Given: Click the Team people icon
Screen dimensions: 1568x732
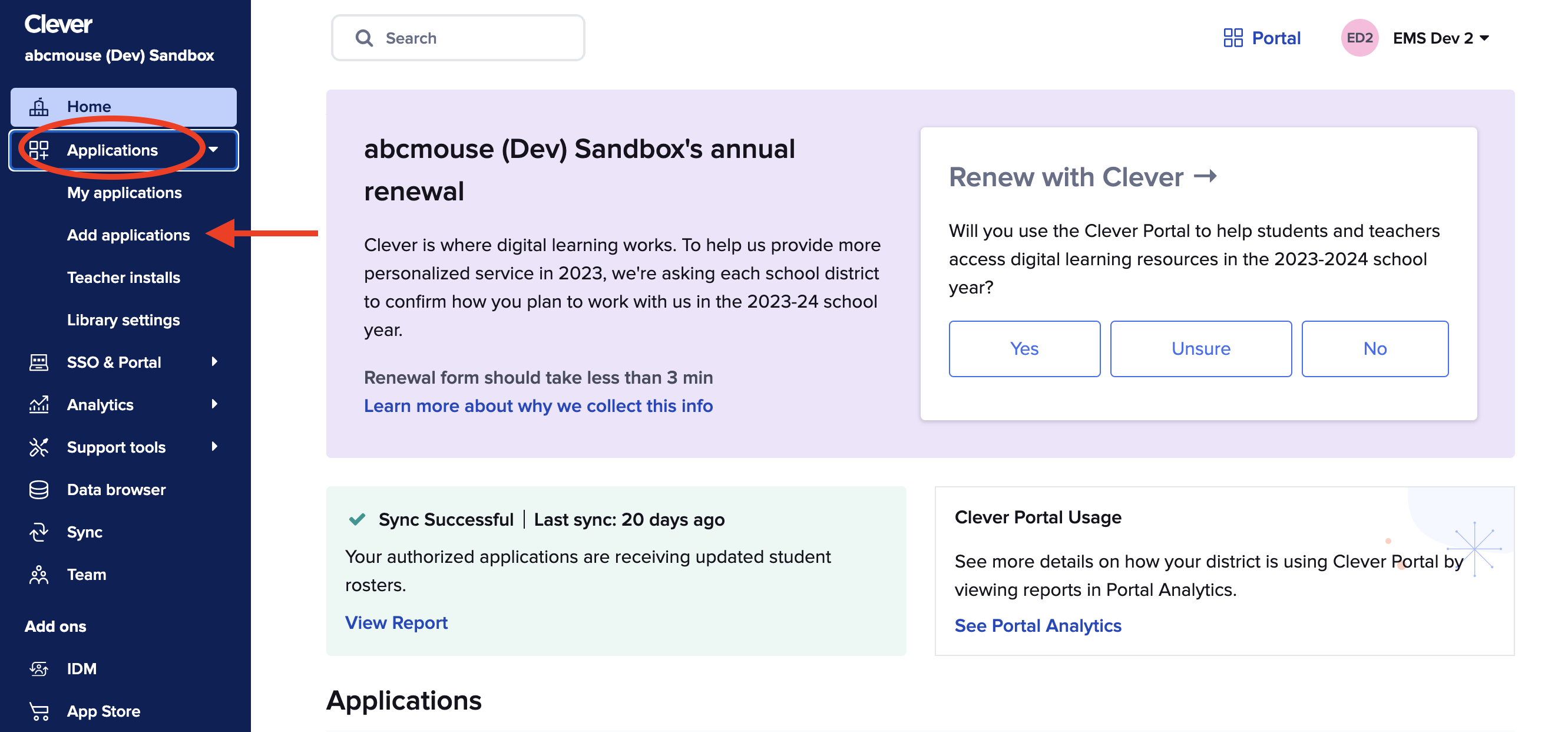Looking at the screenshot, I should pos(39,575).
